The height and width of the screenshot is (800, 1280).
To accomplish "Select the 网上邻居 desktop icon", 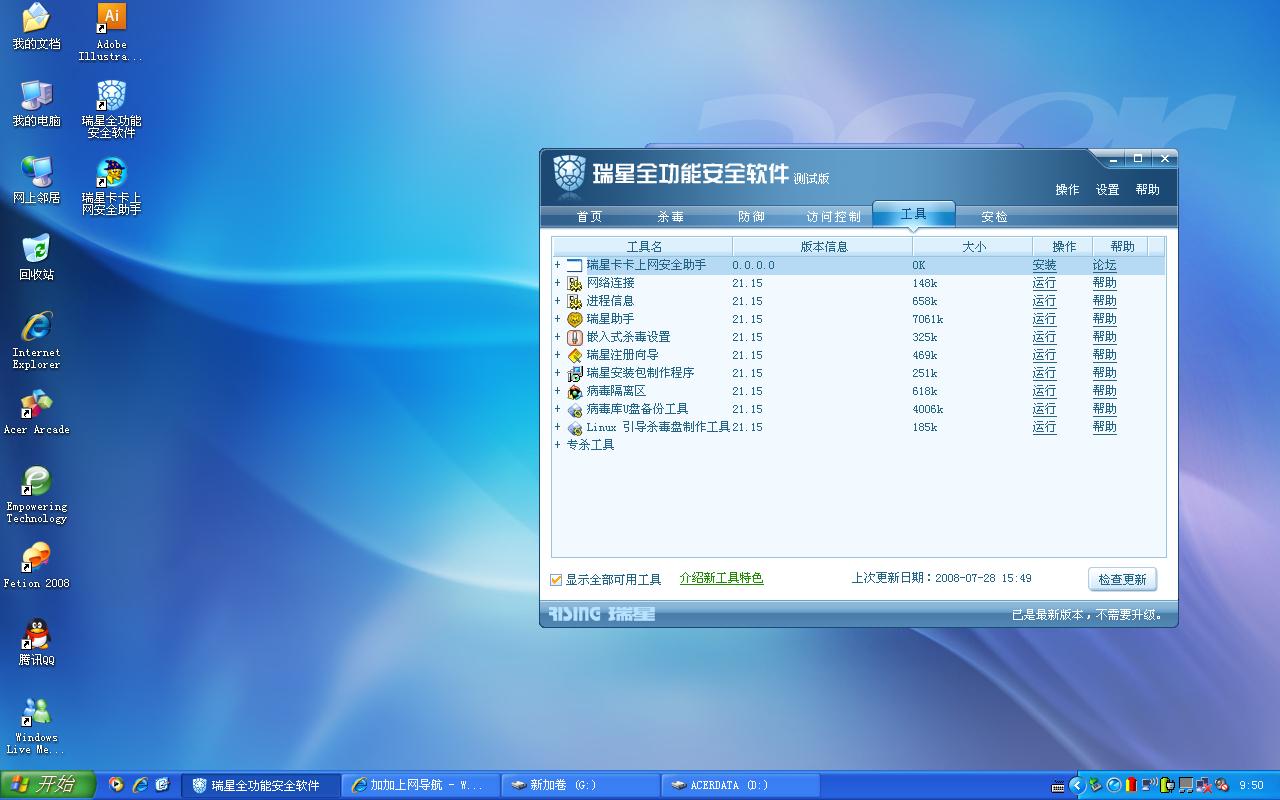I will coord(36,180).
